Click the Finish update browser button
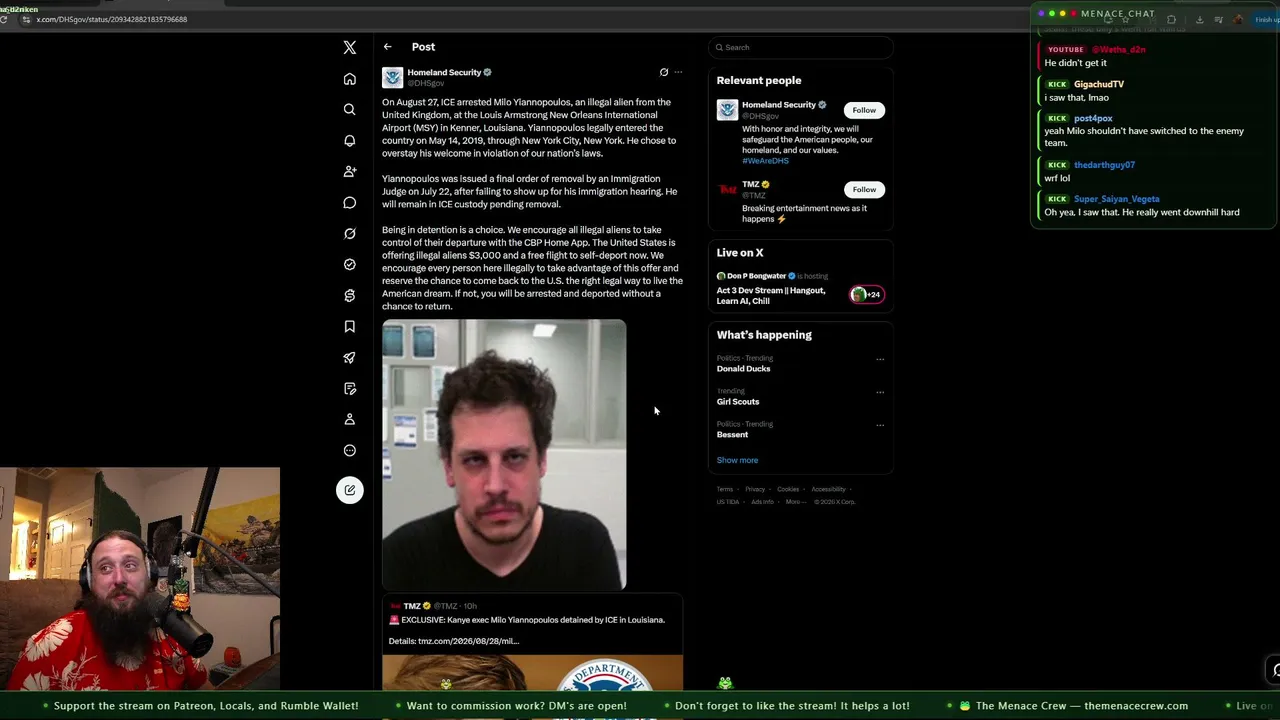 [x=1266, y=19]
